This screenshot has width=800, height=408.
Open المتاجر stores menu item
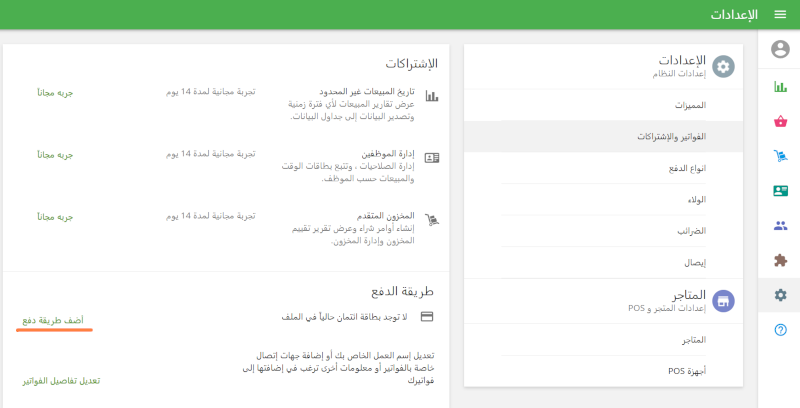603,340
